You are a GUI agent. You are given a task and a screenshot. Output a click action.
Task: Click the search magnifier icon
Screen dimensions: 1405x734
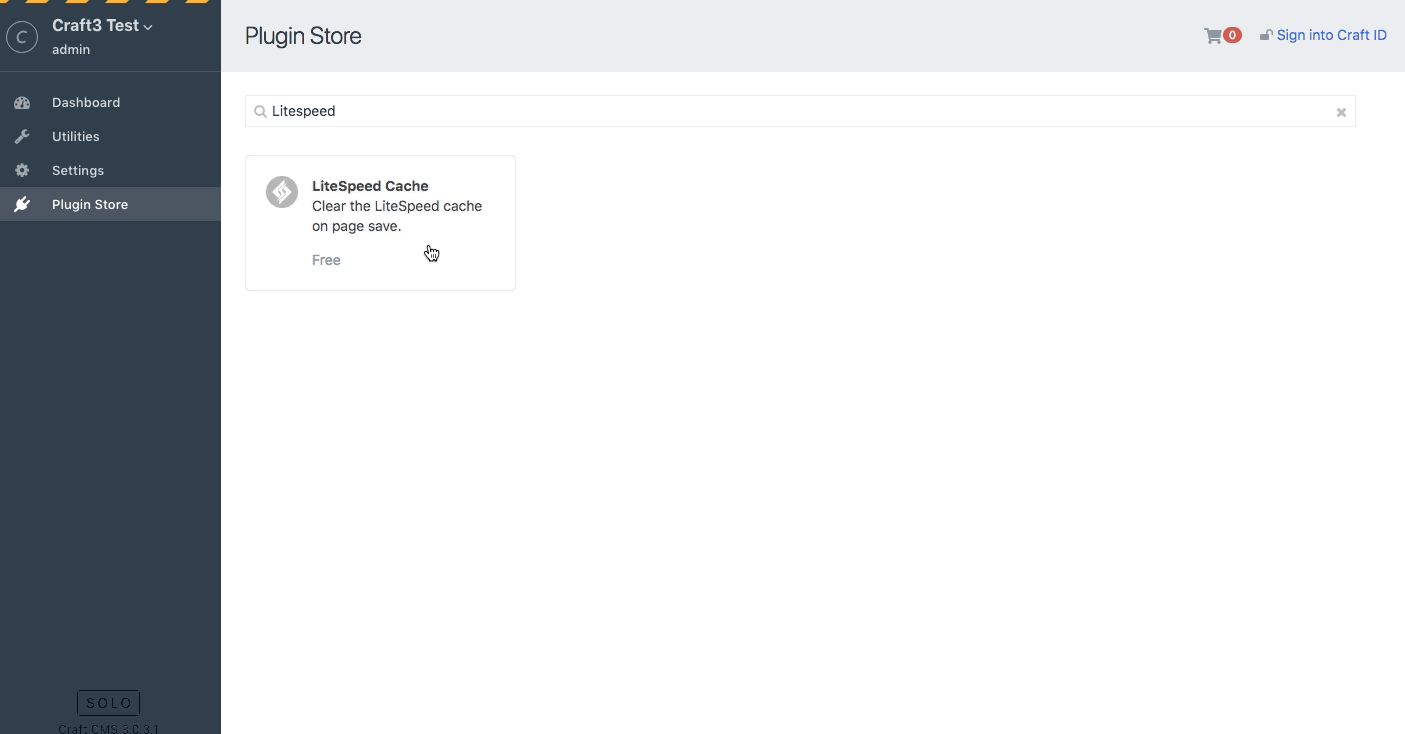(x=260, y=112)
